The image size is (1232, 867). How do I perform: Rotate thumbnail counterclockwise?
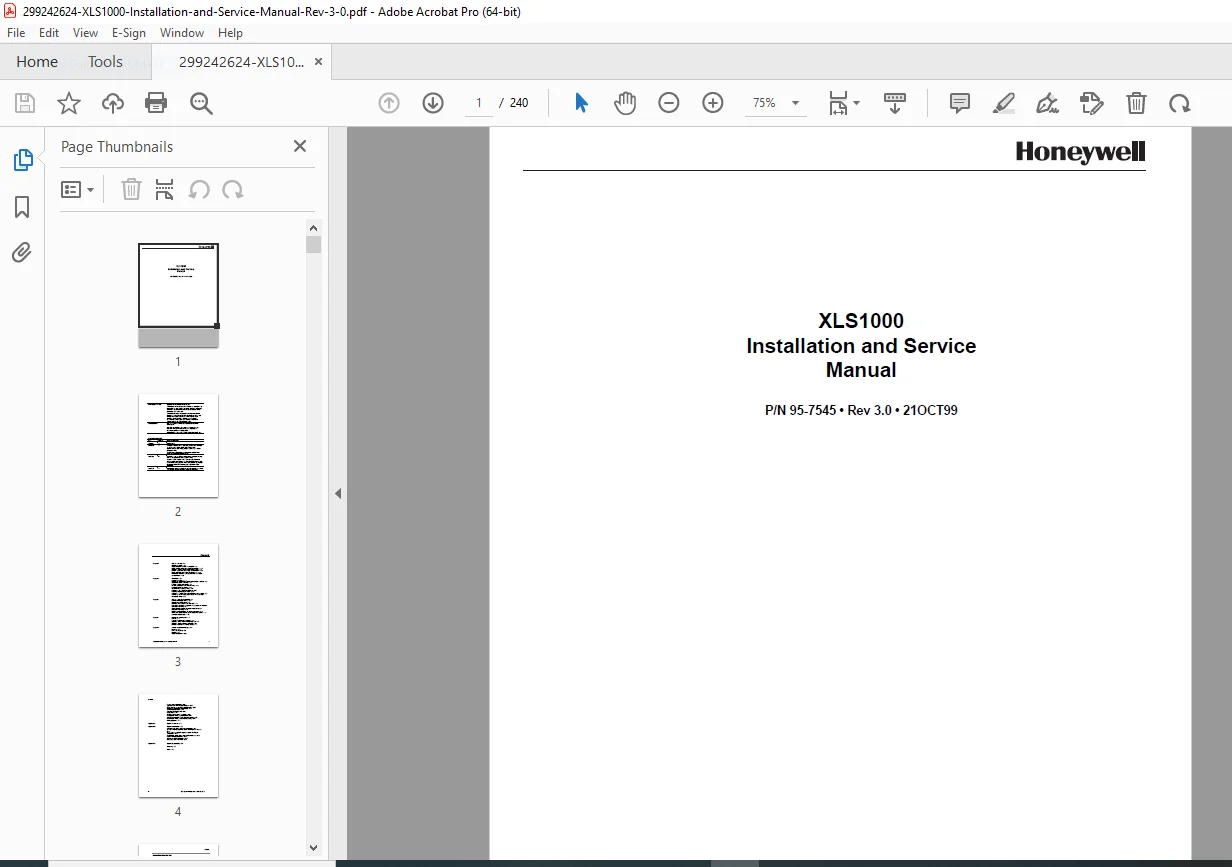click(199, 190)
